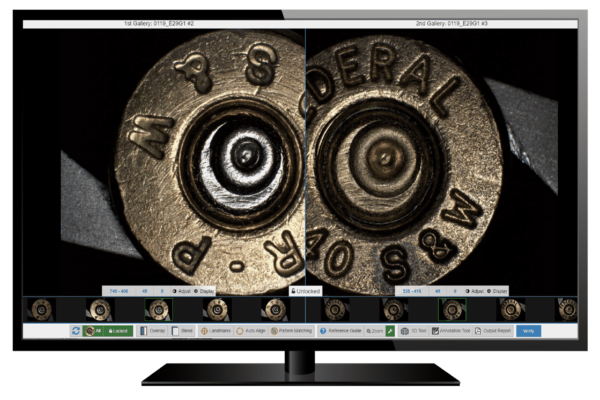Viewport: 600px width, 400px height.
Task: Open the Annotation Tool
Action: 451,331
